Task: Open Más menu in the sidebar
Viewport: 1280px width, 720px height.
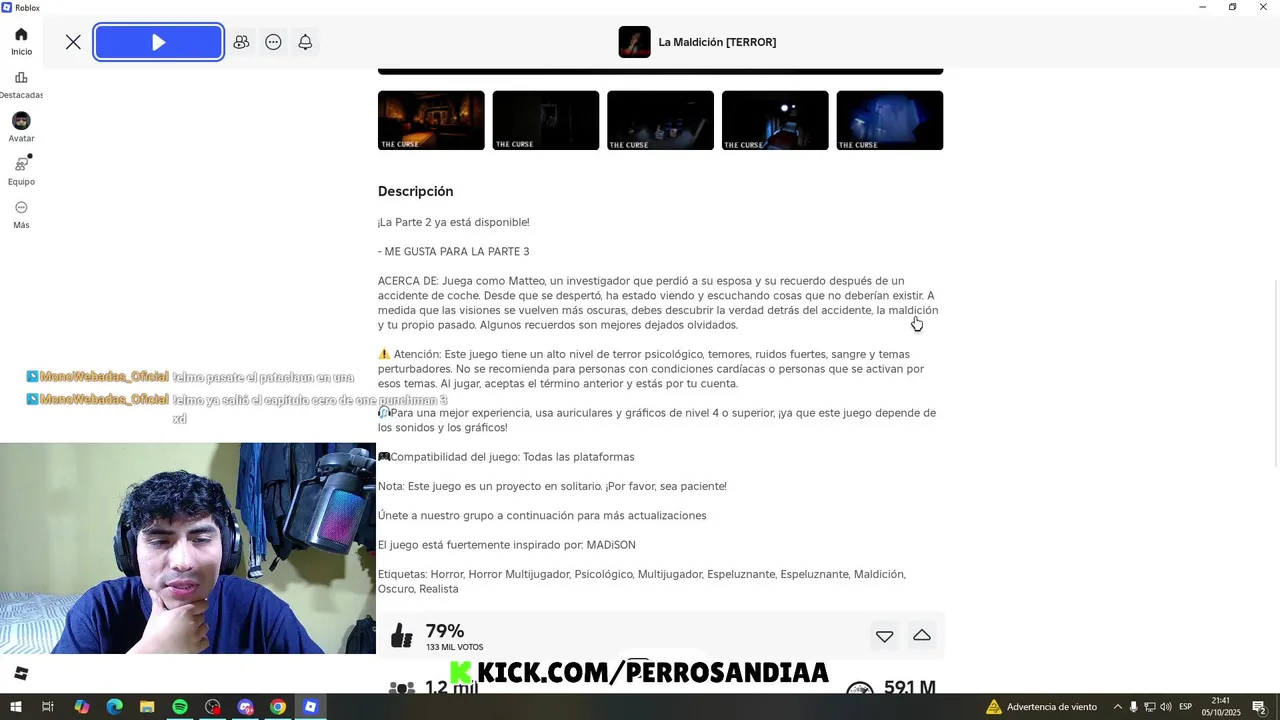Action: [x=21, y=214]
